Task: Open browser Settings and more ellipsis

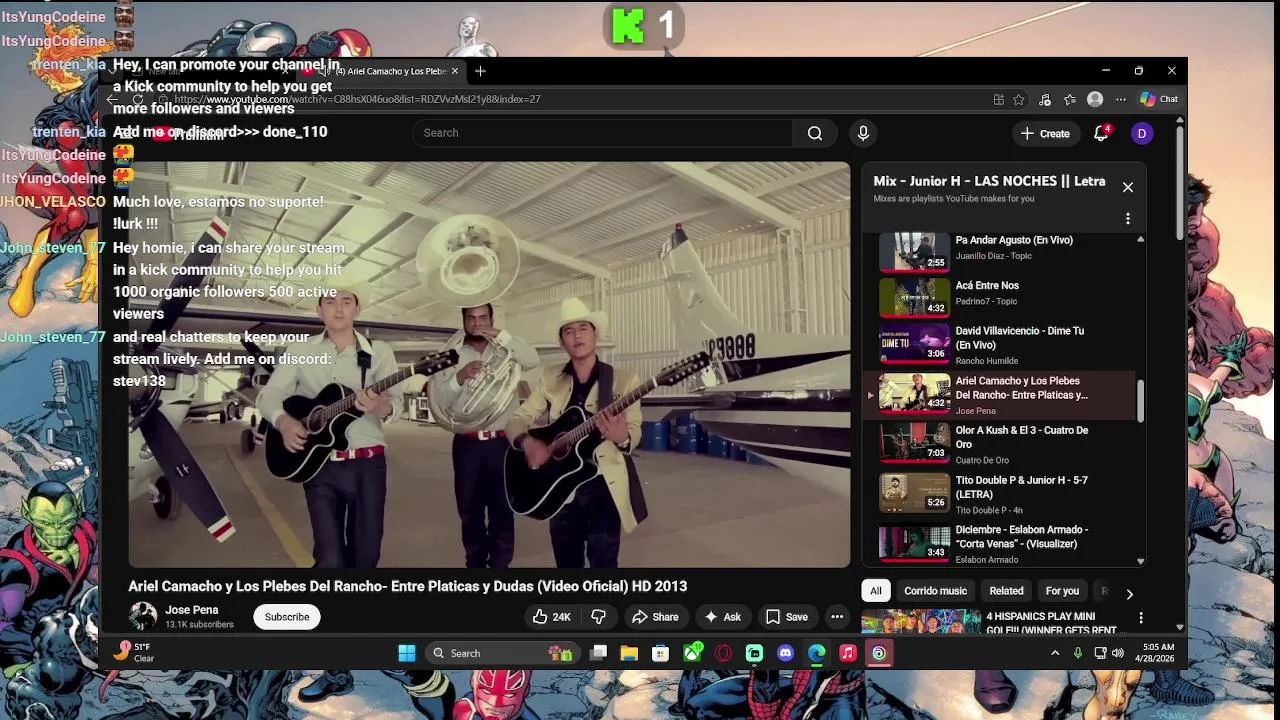Action: (1121, 99)
